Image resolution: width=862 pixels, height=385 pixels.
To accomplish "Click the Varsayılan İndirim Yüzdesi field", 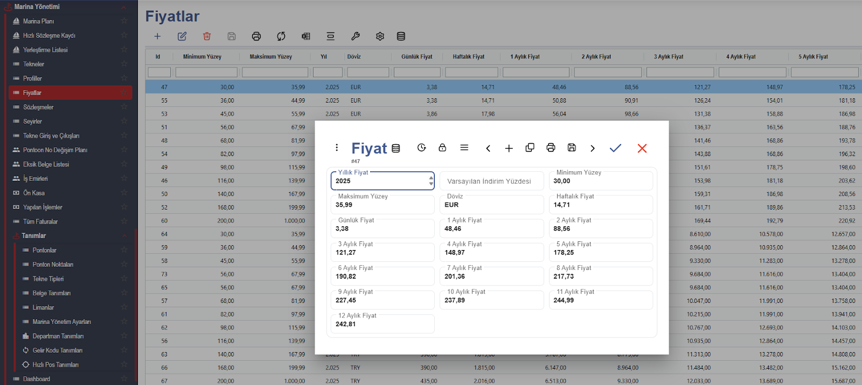I will tap(491, 181).
